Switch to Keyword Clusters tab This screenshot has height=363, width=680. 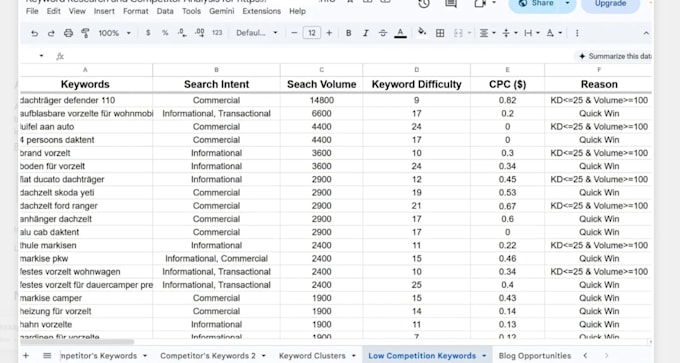coord(312,356)
